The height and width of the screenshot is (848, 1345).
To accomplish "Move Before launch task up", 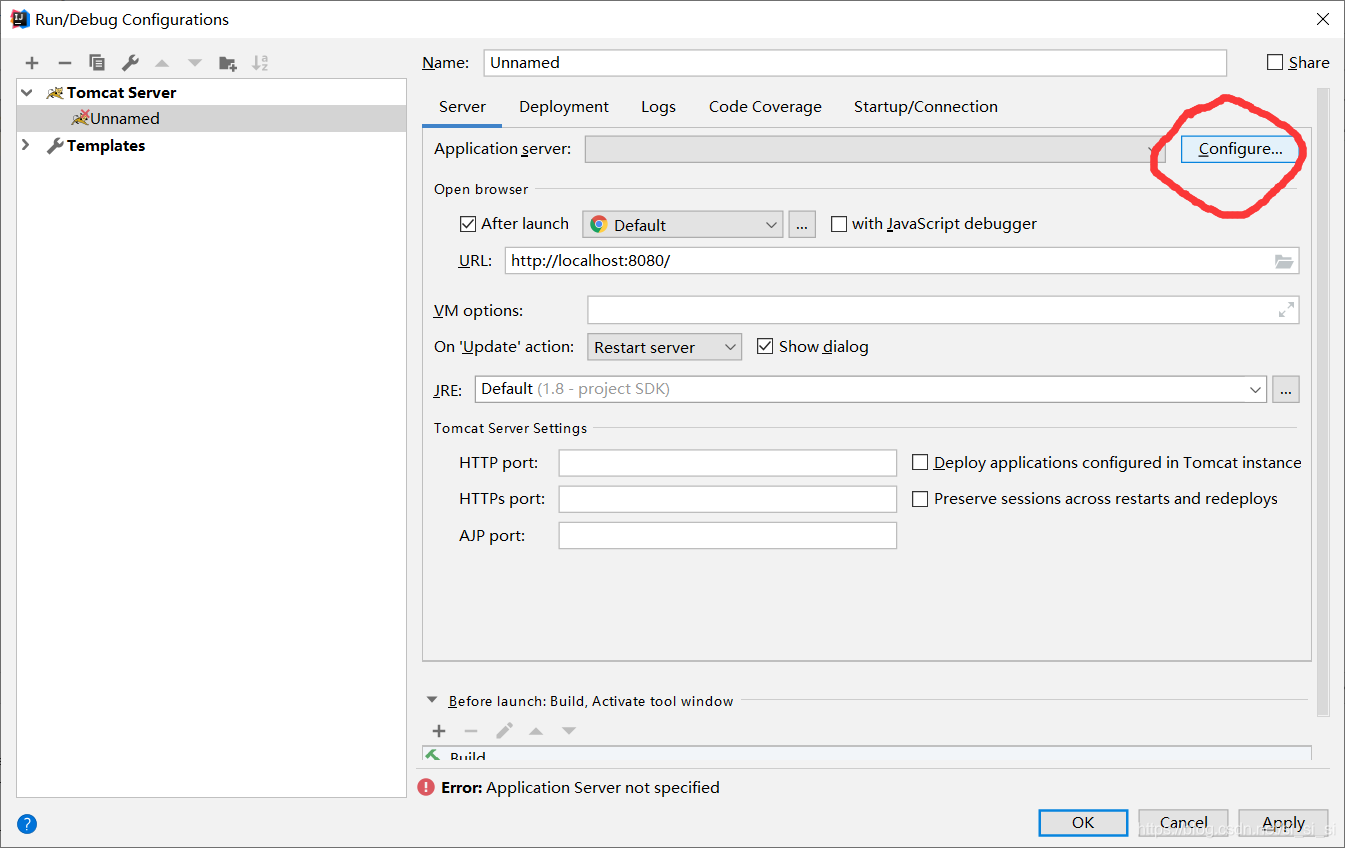I will [536, 731].
